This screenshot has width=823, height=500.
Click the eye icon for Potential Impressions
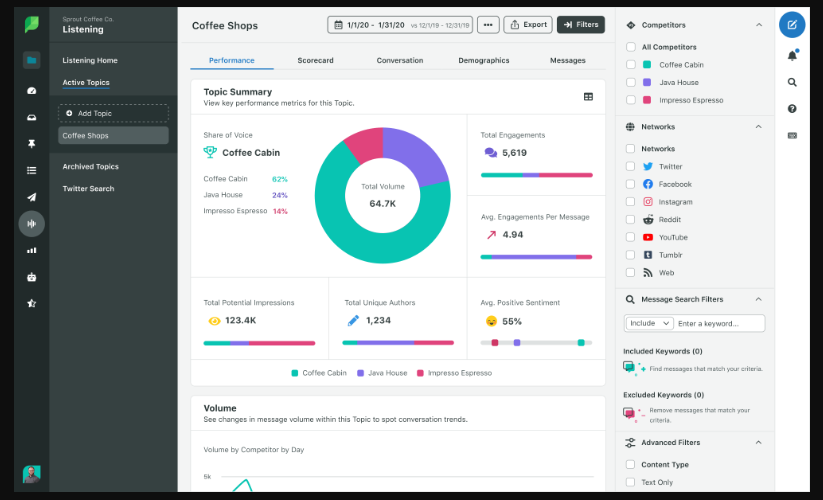point(214,321)
